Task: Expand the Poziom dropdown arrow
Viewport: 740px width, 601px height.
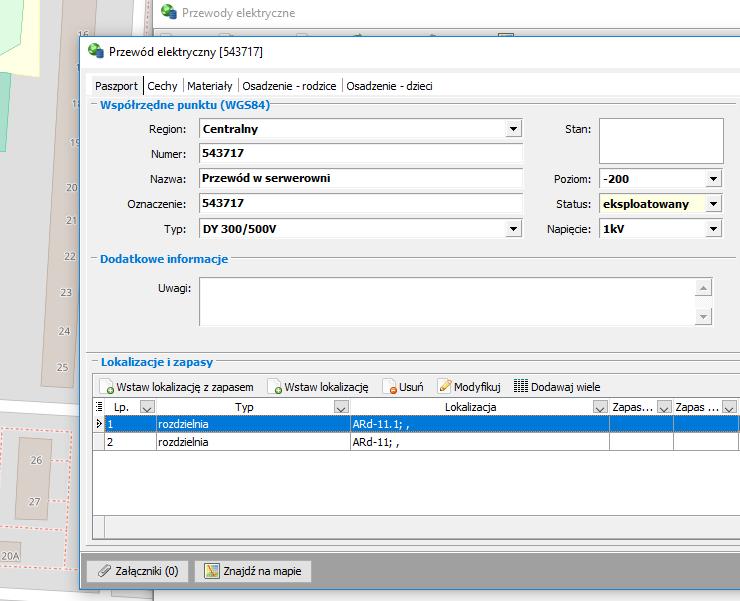Action: (714, 179)
